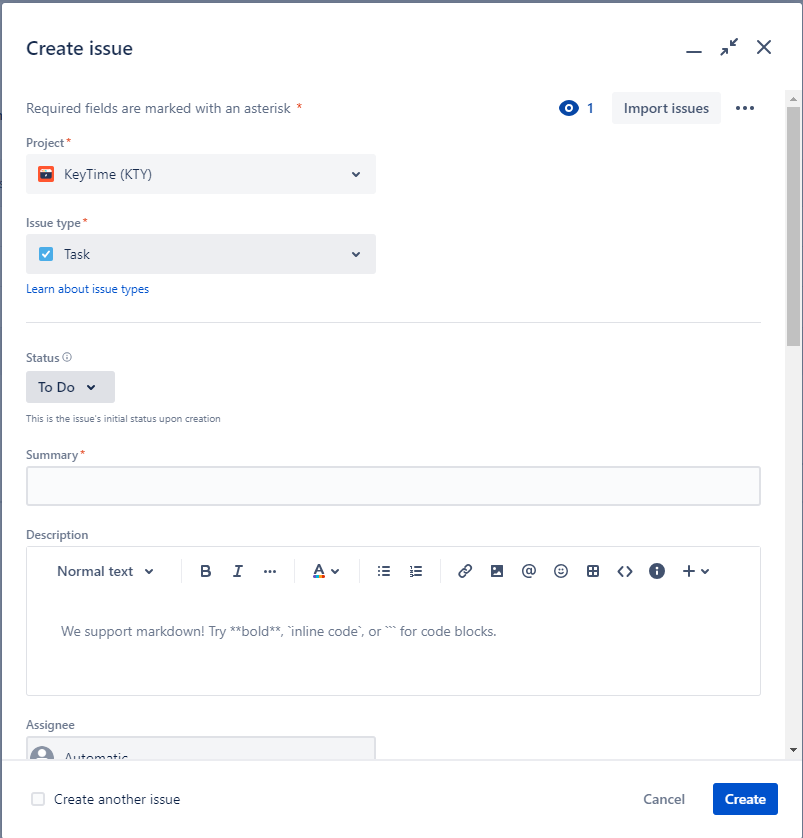The height and width of the screenshot is (838, 803).
Task: Insert a bullet list
Action: coord(384,571)
